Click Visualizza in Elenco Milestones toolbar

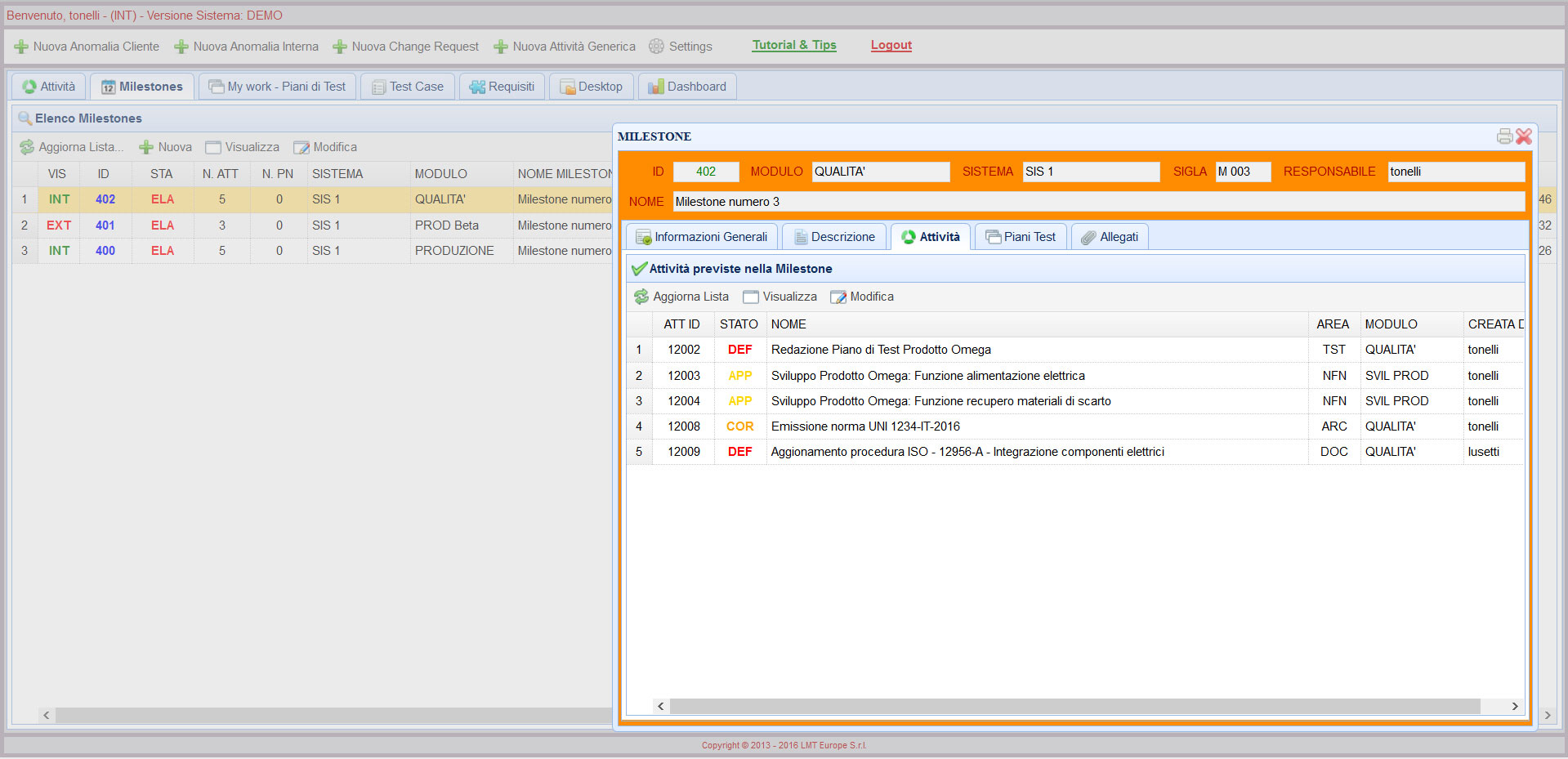(242, 147)
